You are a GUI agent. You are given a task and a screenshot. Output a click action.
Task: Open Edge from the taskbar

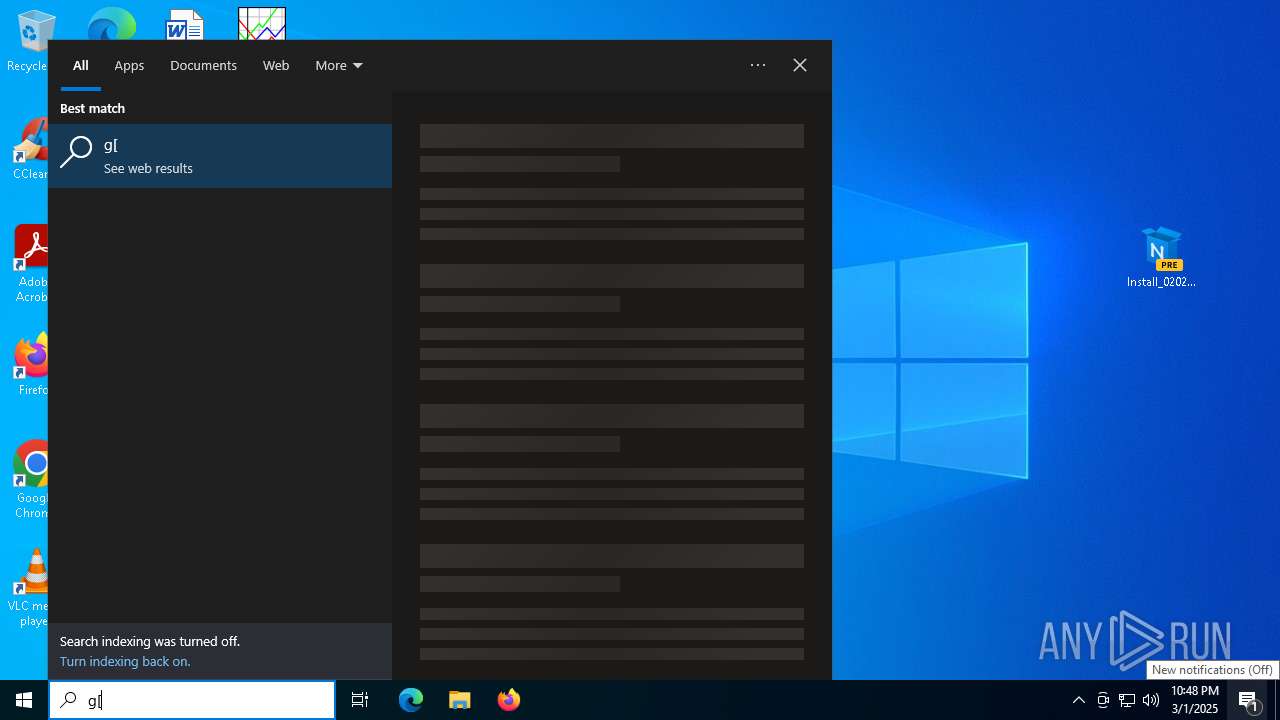(411, 700)
